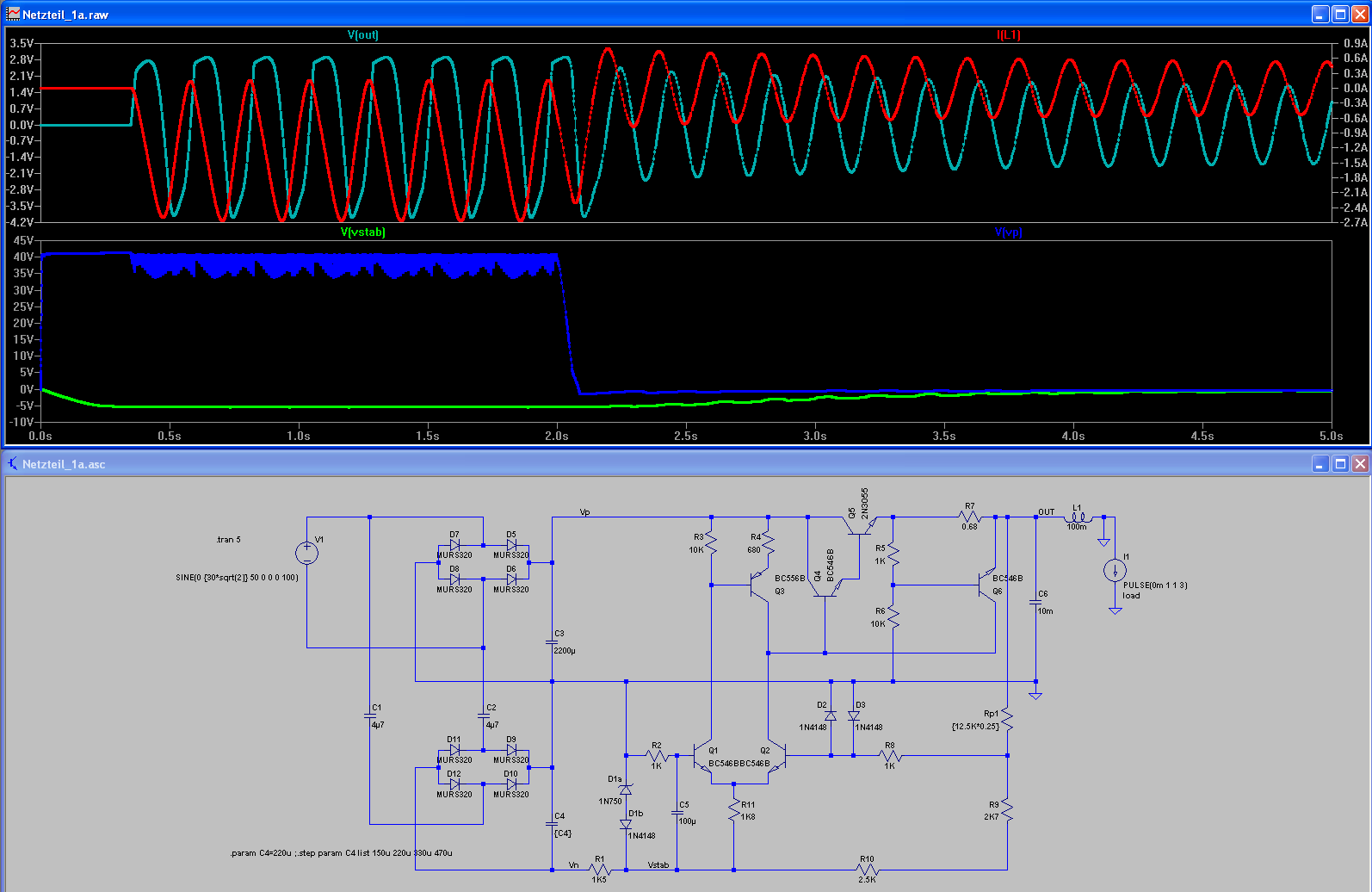Image resolution: width=1372 pixels, height=892 pixels.
Task: Maximize the Netzteil_1a.raw waveform window
Action: click(1340, 14)
